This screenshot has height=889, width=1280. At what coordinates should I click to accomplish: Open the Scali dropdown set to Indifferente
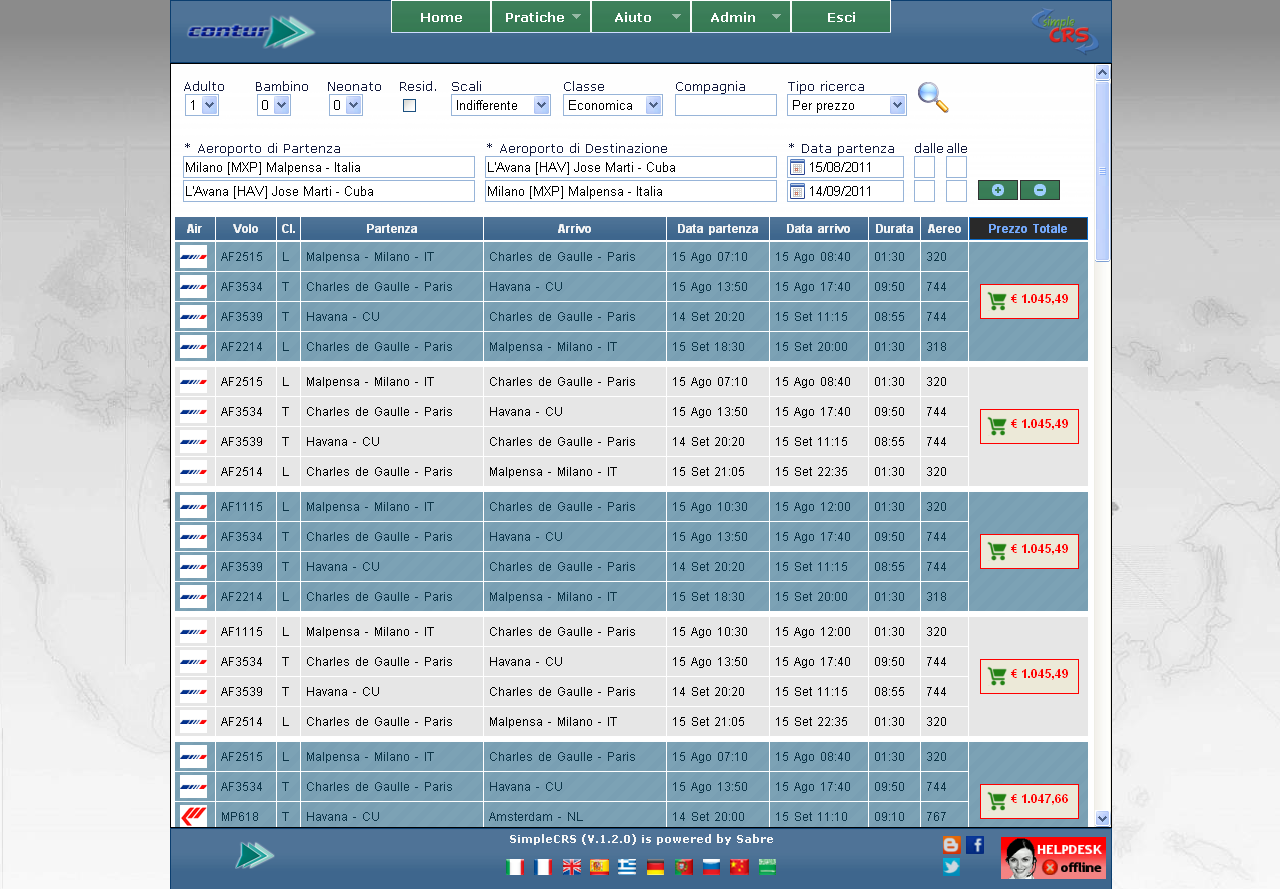pos(501,105)
